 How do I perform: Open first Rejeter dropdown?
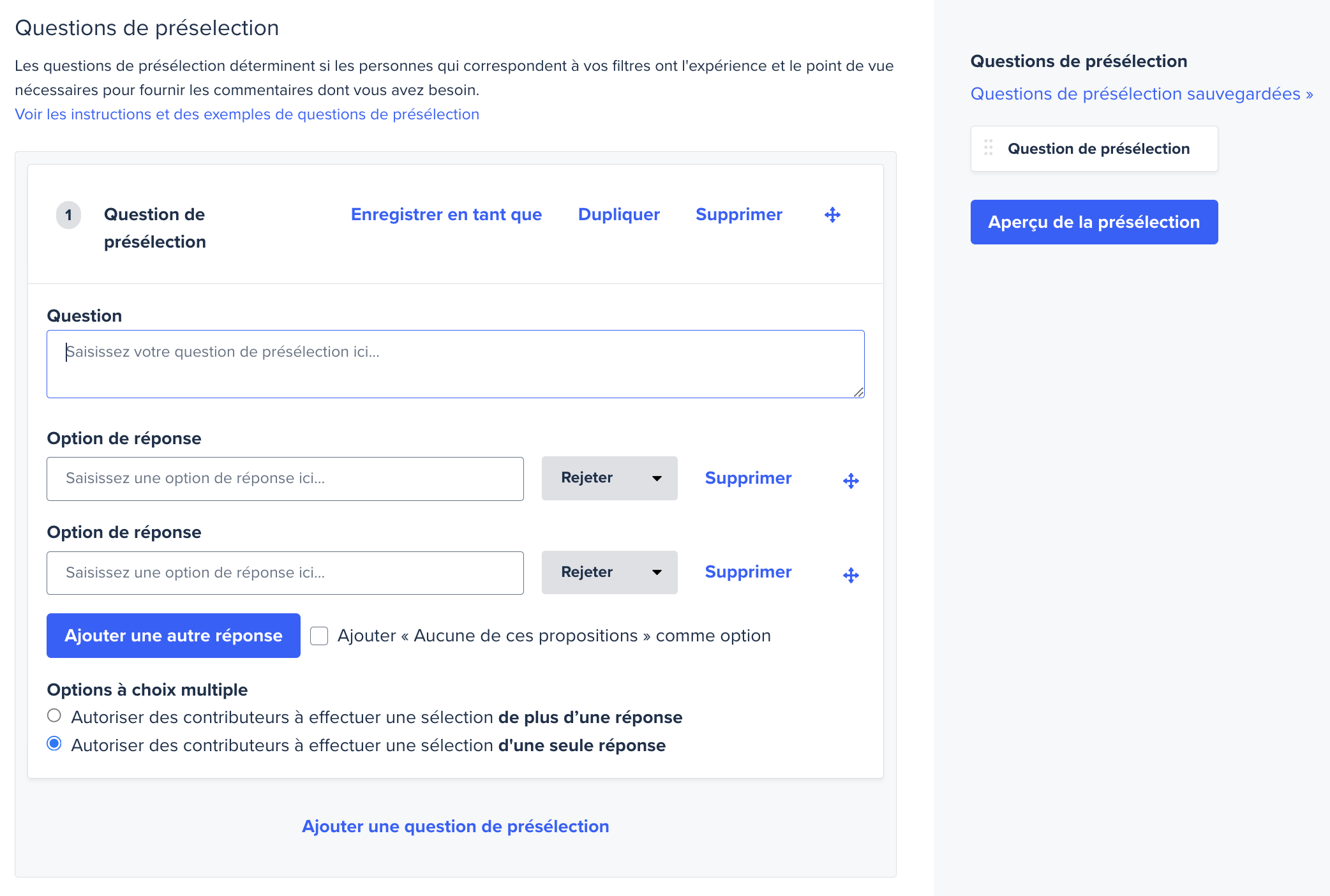click(x=609, y=478)
